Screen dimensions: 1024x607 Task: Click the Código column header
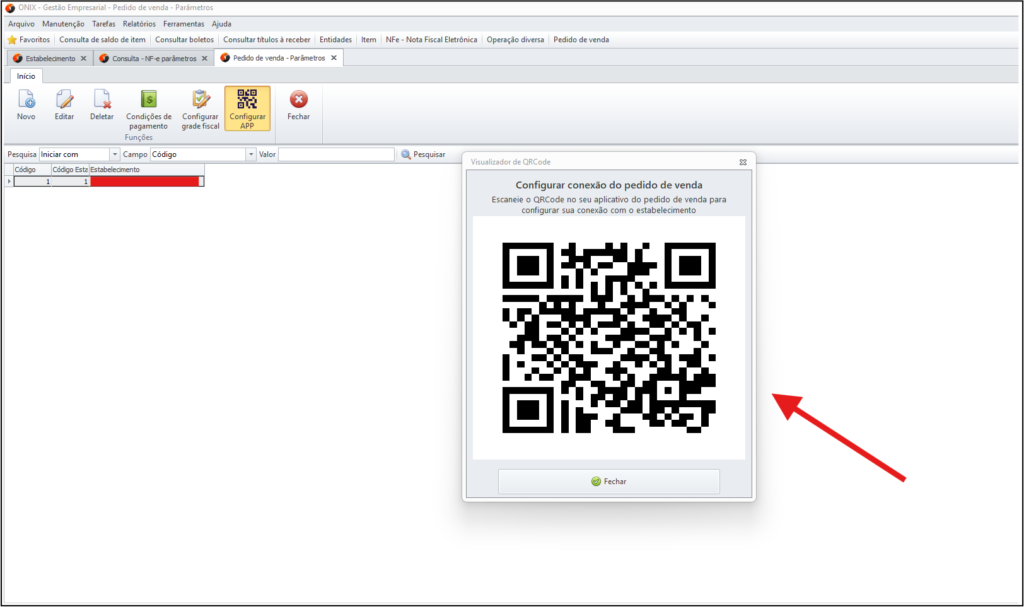tap(25, 170)
